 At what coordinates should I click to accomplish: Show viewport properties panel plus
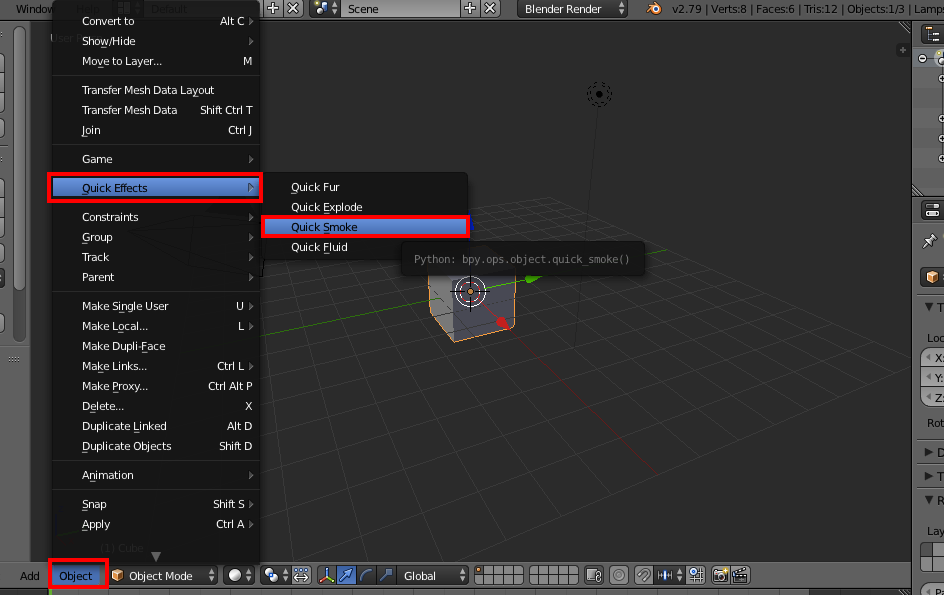(x=902, y=50)
